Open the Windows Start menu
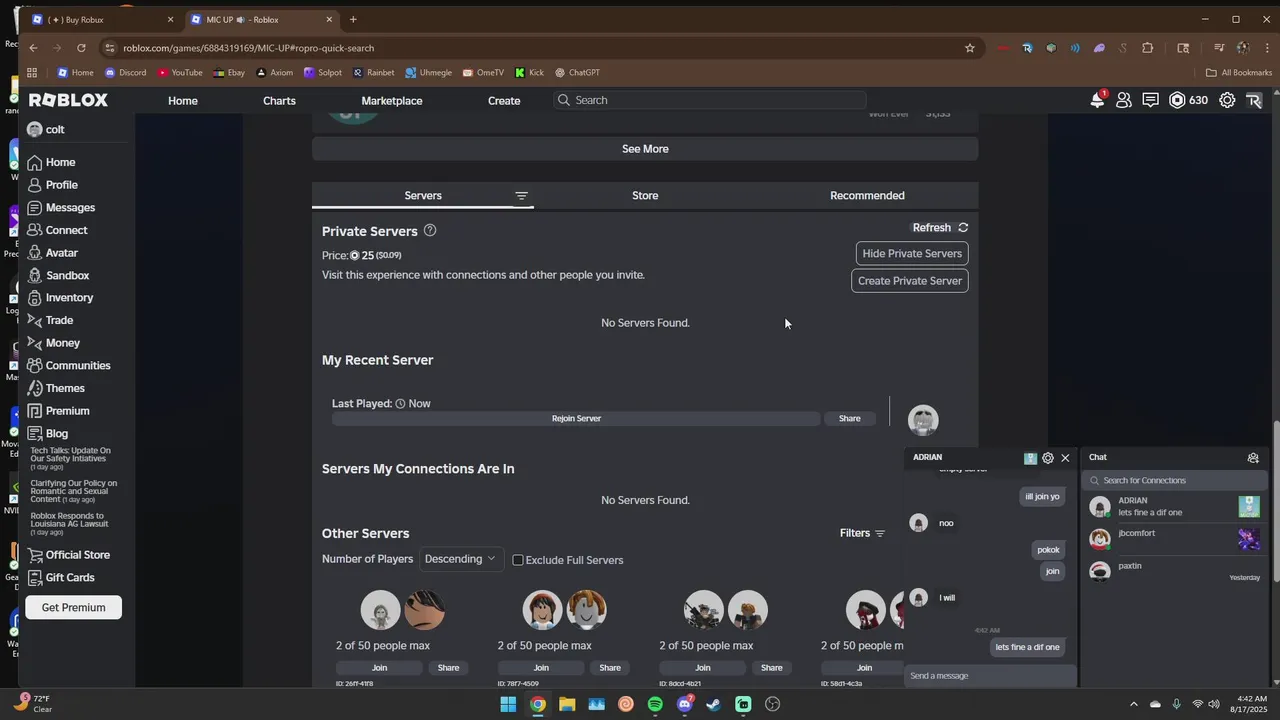Viewport: 1280px width, 720px height. point(508,704)
